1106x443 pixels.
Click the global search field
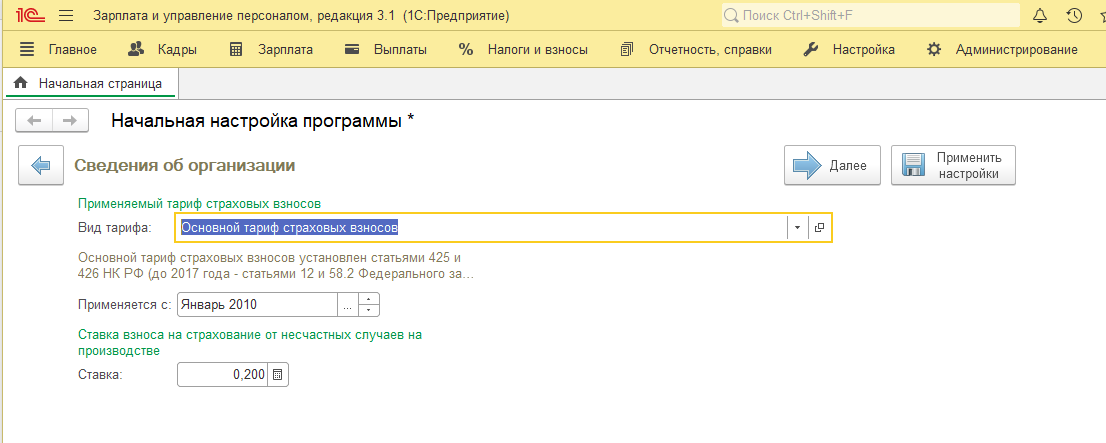870,16
